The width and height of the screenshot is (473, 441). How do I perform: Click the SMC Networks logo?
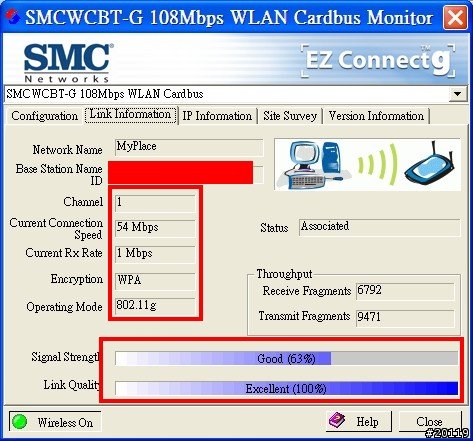(68, 63)
